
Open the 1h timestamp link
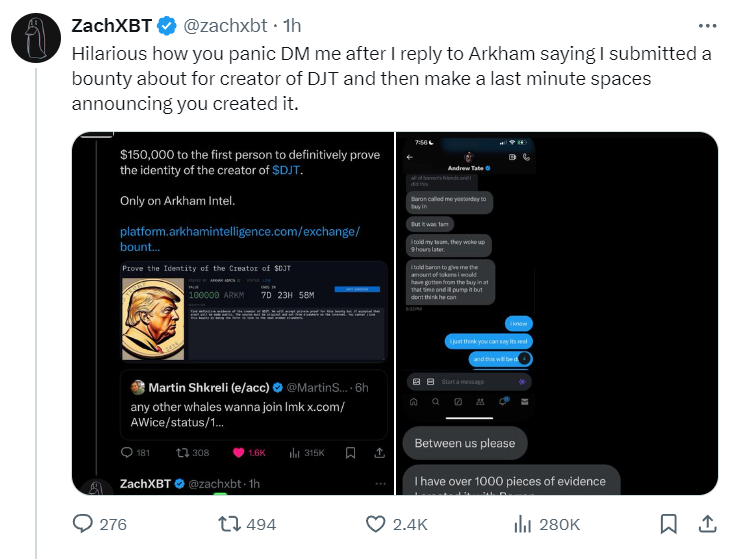click(292, 25)
